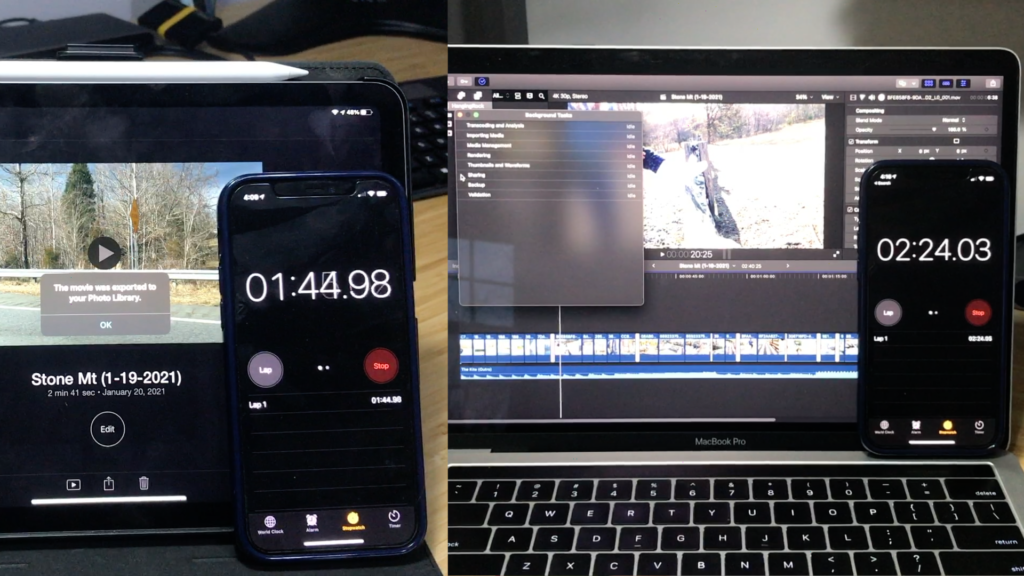1024x576 pixels.
Task: Tap the Edit button on the iPad
Action: click(x=107, y=429)
